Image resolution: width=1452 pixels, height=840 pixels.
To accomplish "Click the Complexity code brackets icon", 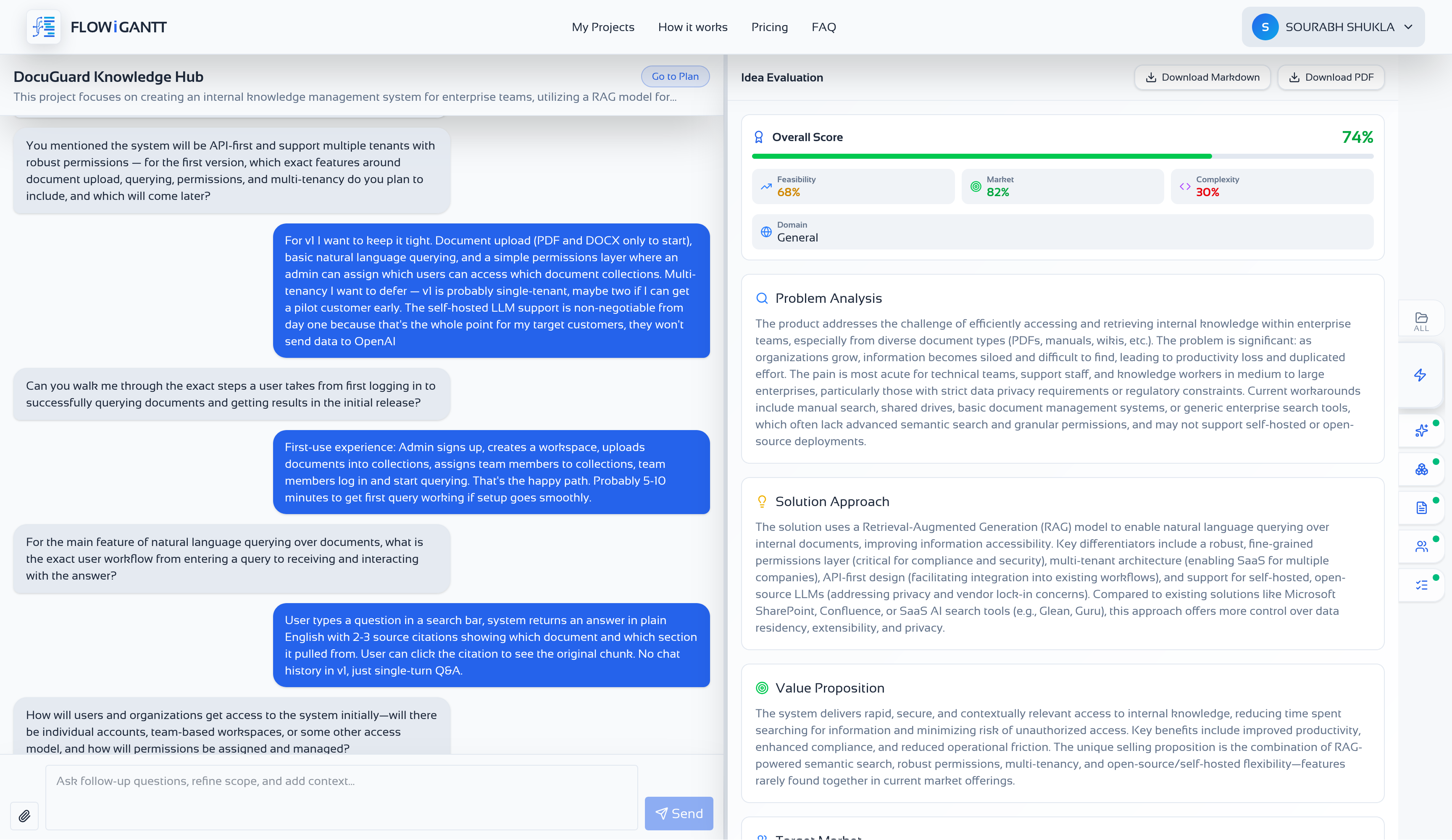I will 1185,186.
